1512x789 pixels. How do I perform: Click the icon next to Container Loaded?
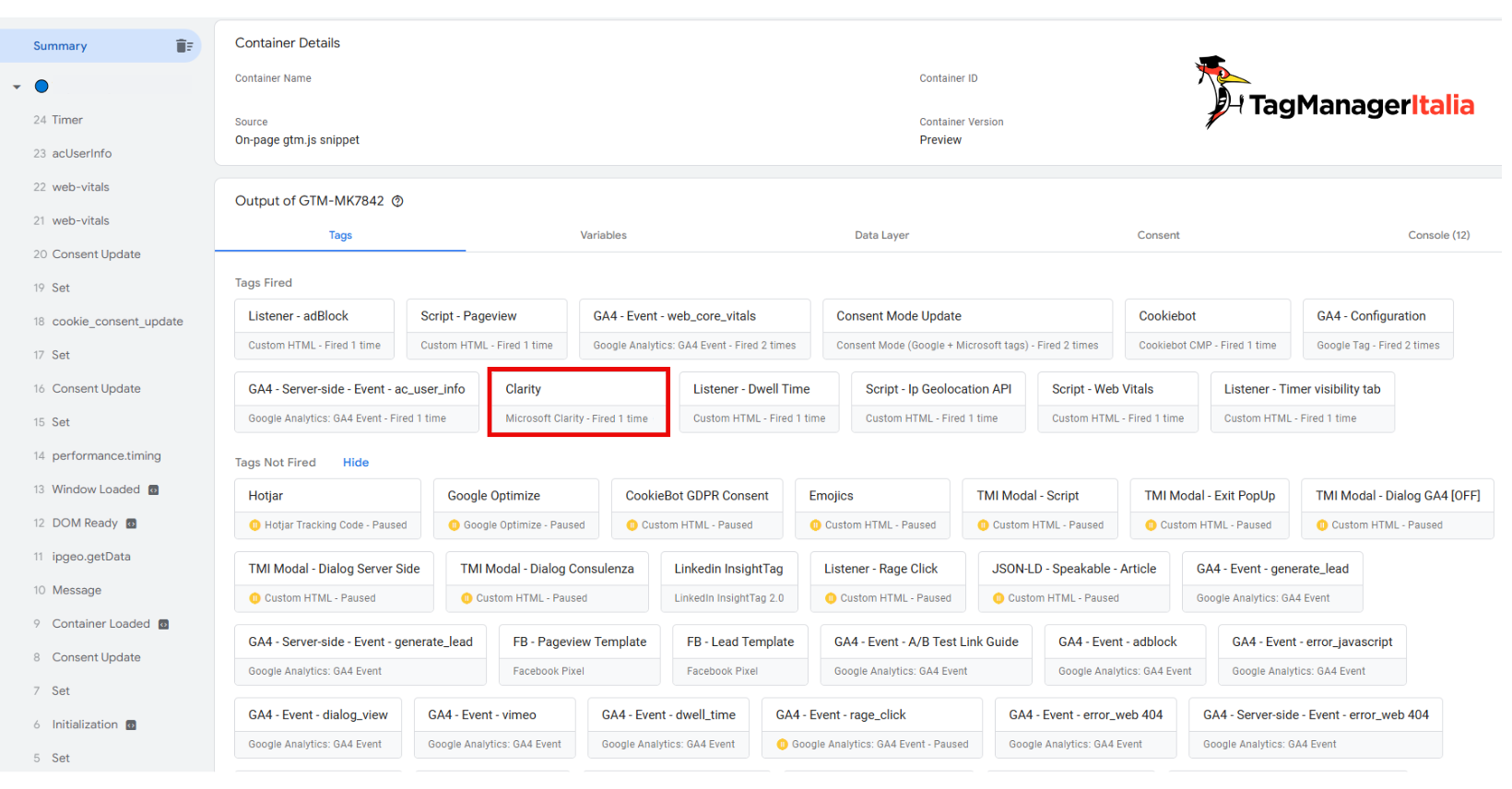tap(163, 624)
